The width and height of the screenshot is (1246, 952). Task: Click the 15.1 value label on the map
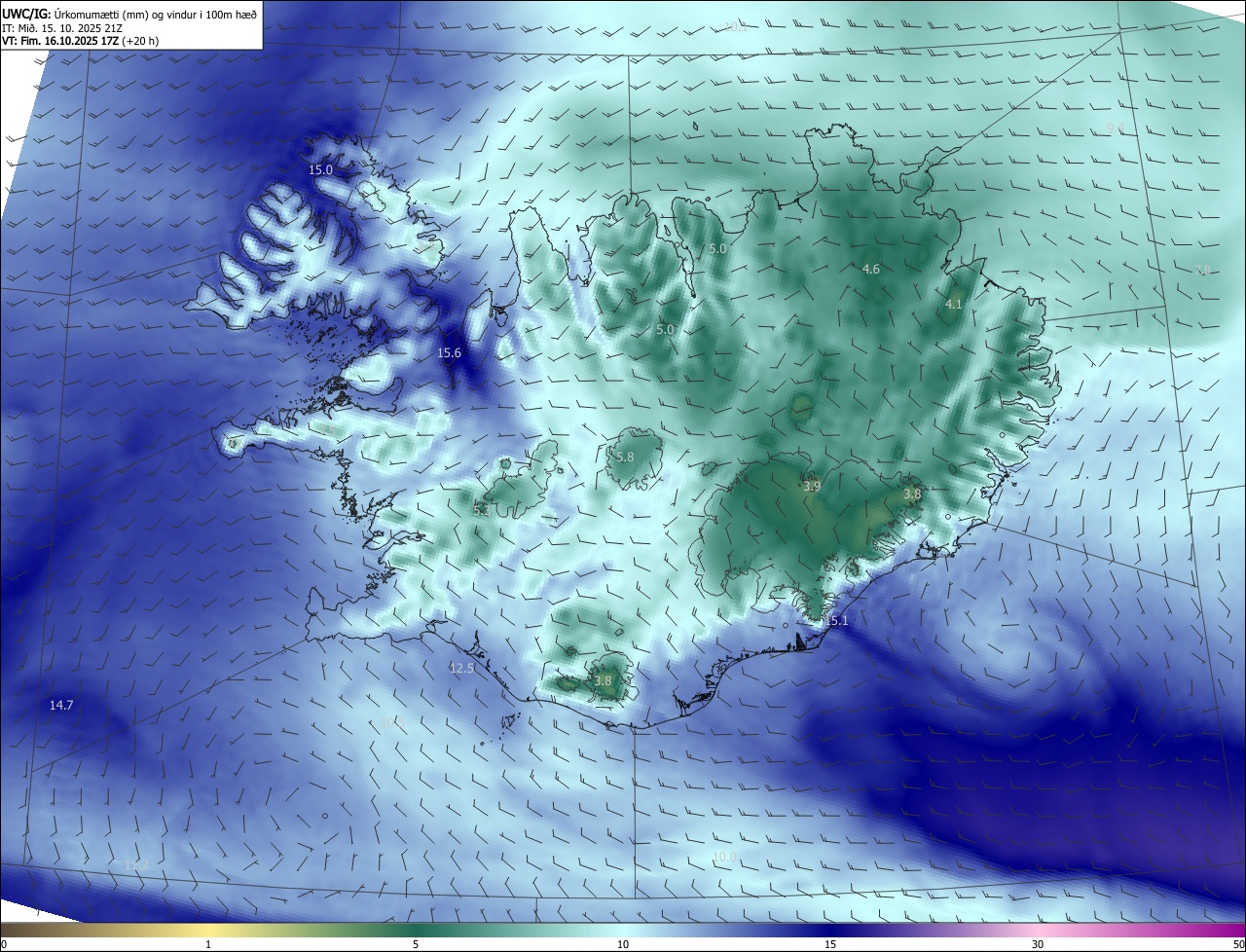(836, 620)
